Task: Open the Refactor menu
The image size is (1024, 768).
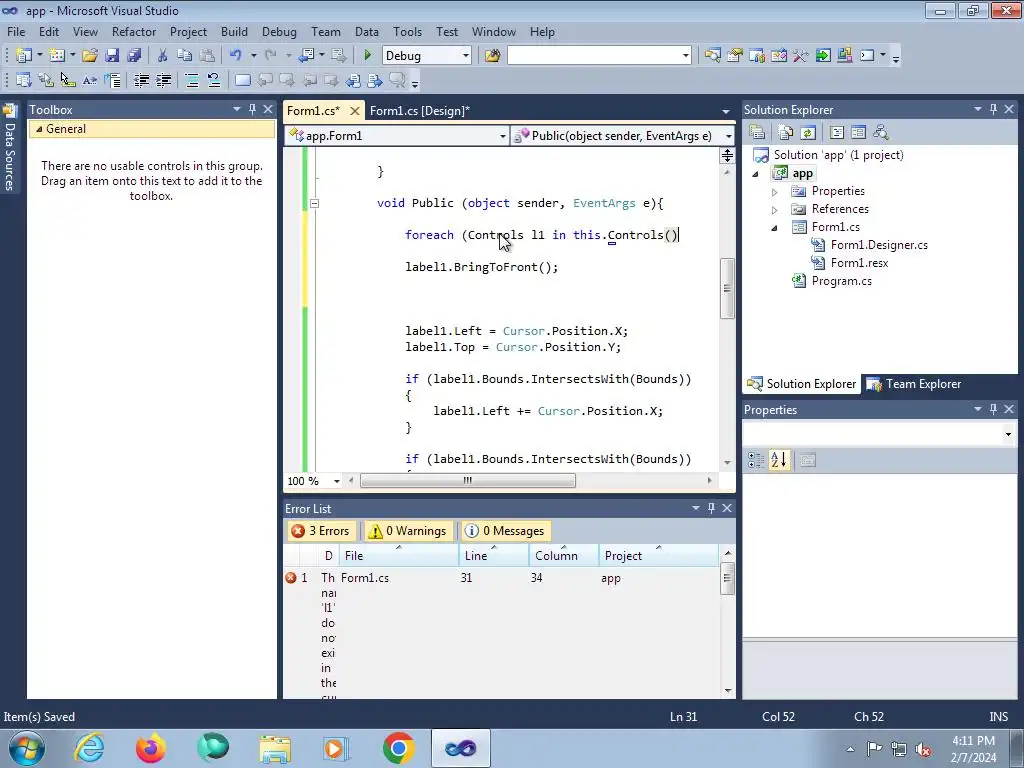Action: 134,31
